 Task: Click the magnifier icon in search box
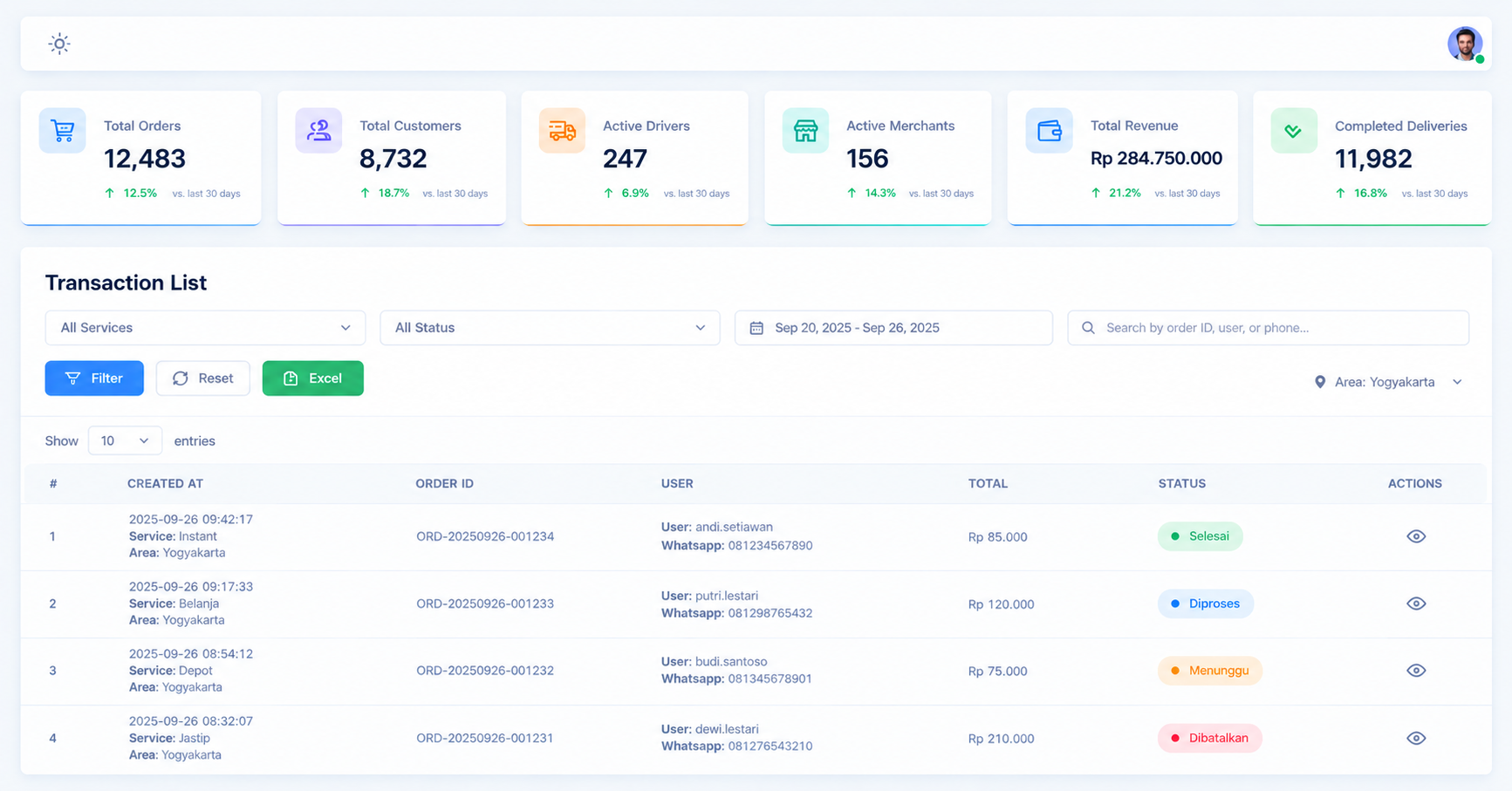point(1088,328)
